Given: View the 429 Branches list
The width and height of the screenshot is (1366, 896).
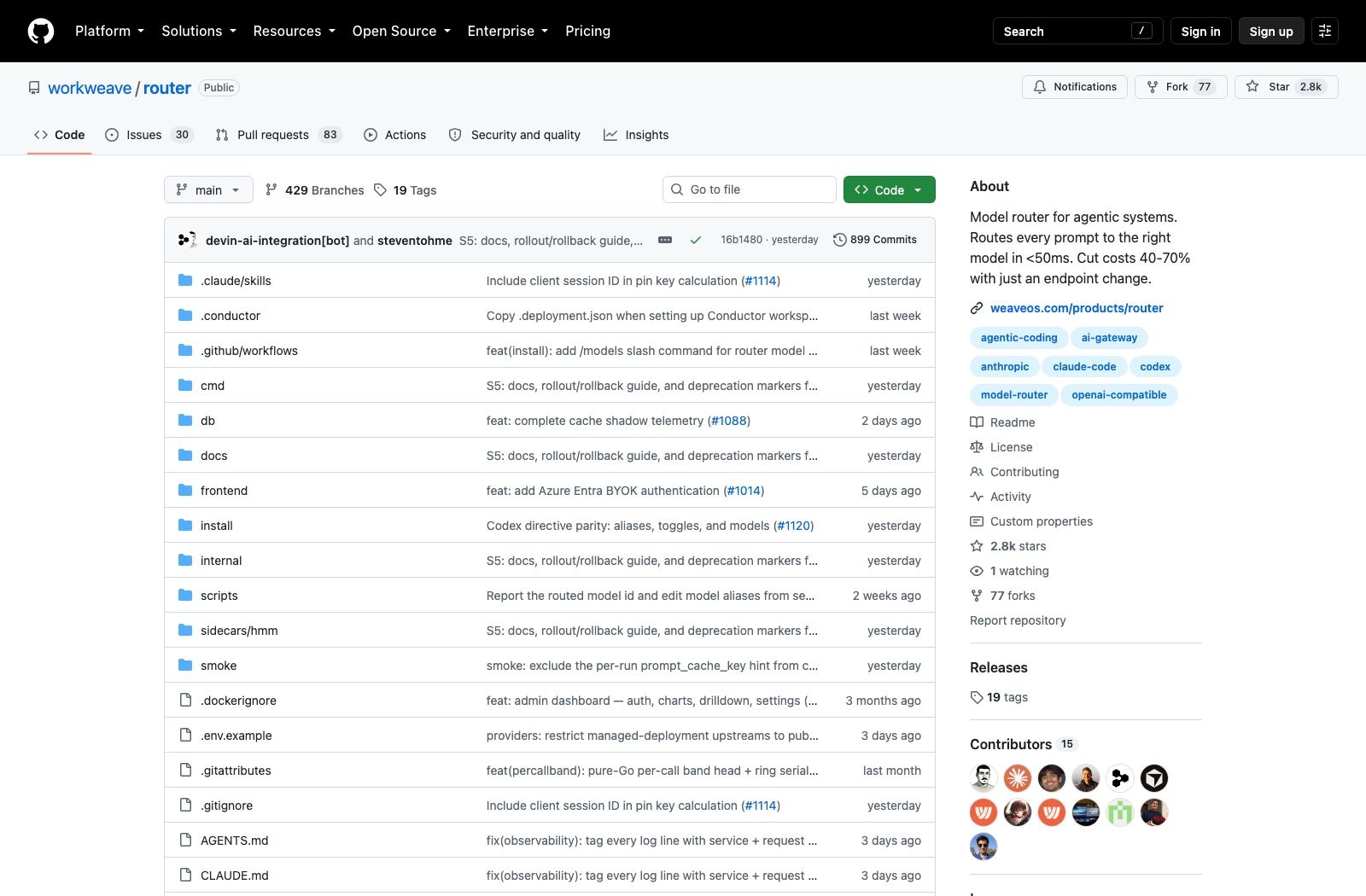Looking at the screenshot, I should click(x=314, y=190).
